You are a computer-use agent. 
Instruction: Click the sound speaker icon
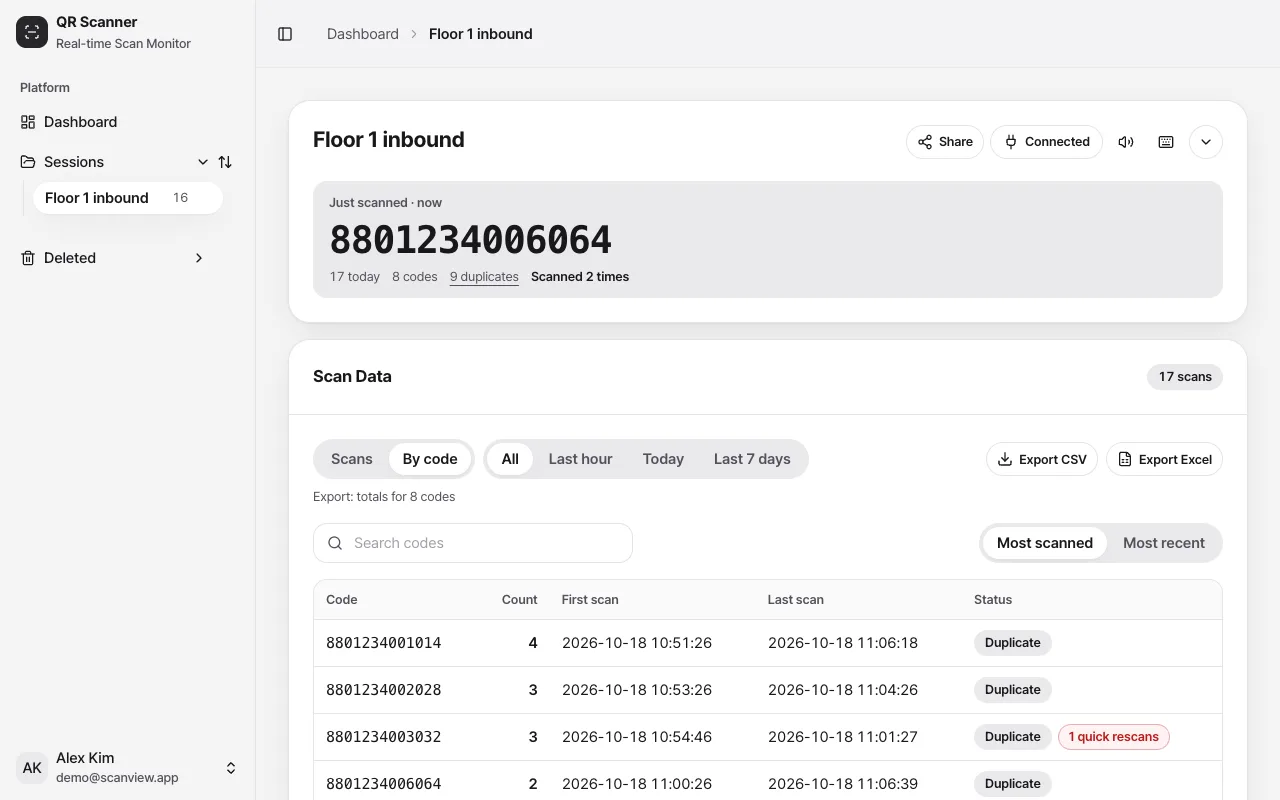(x=1126, y=142)
